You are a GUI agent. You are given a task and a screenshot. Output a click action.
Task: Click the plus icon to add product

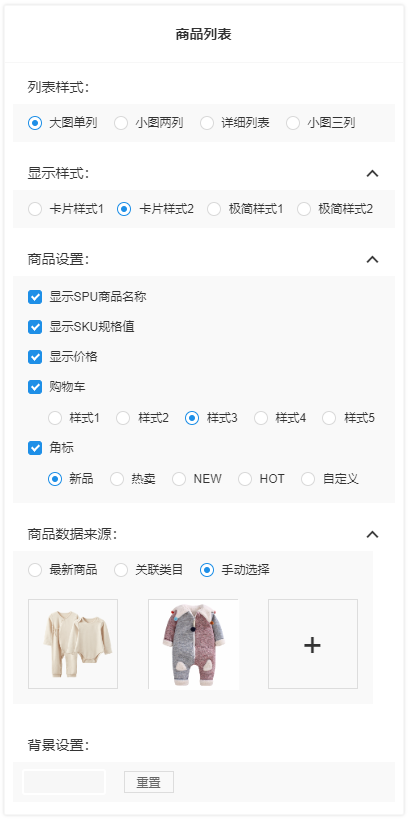click(x=313, y=644)
